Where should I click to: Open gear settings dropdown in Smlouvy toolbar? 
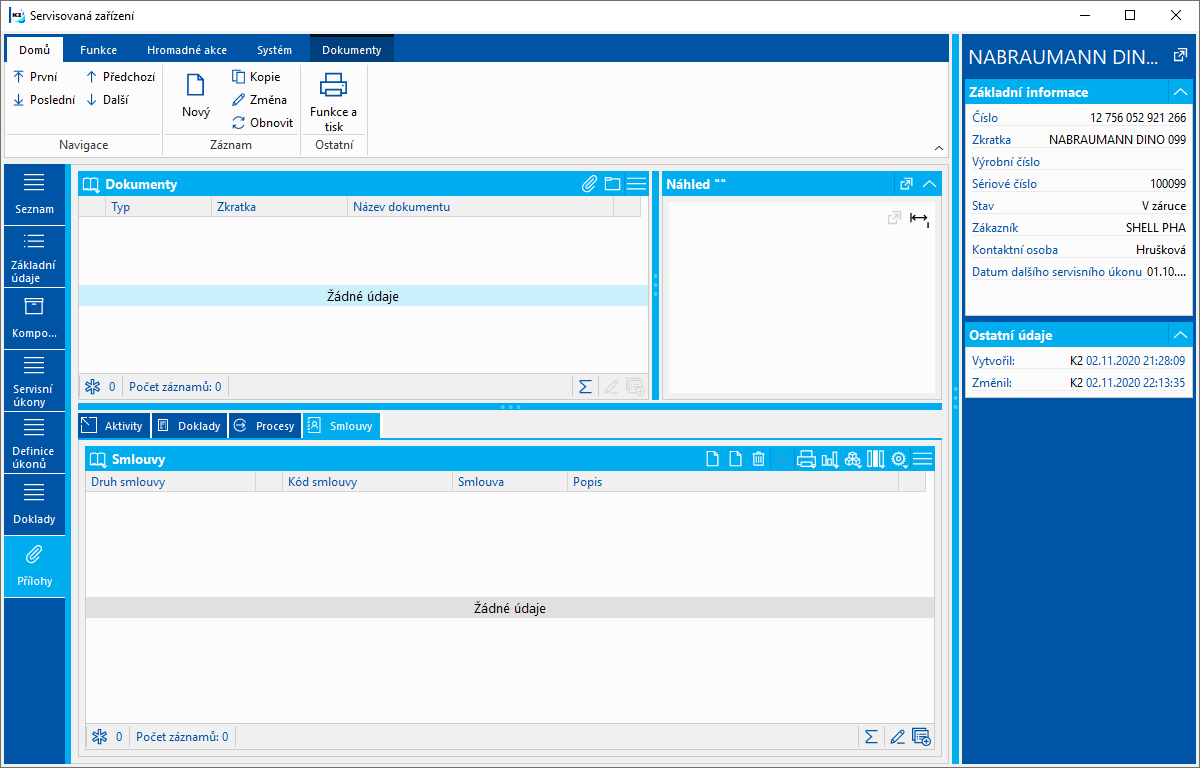(x=899, y=459)
